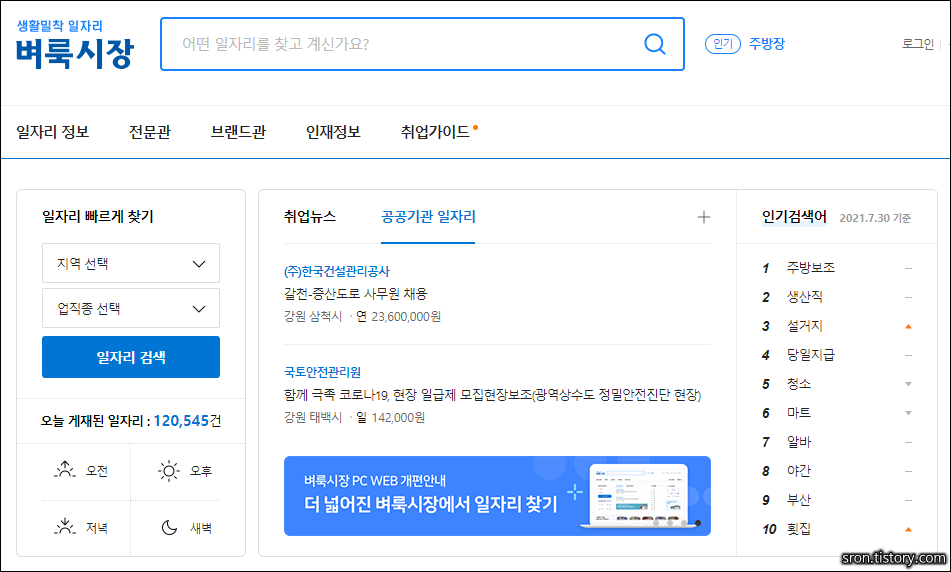Click the 연 23,600,000원 salary text
The height and width of the screenshot is (572, 951).
tap(398, 317)
